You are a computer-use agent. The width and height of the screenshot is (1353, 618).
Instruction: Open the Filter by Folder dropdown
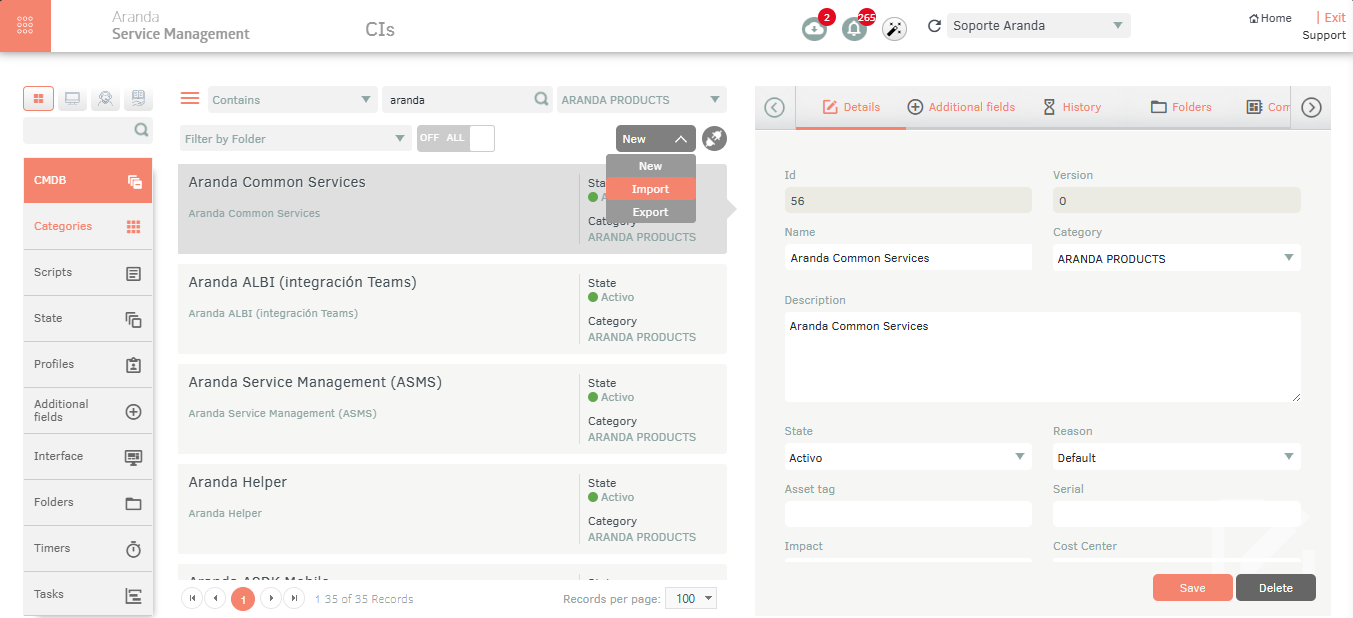[296, 139]
